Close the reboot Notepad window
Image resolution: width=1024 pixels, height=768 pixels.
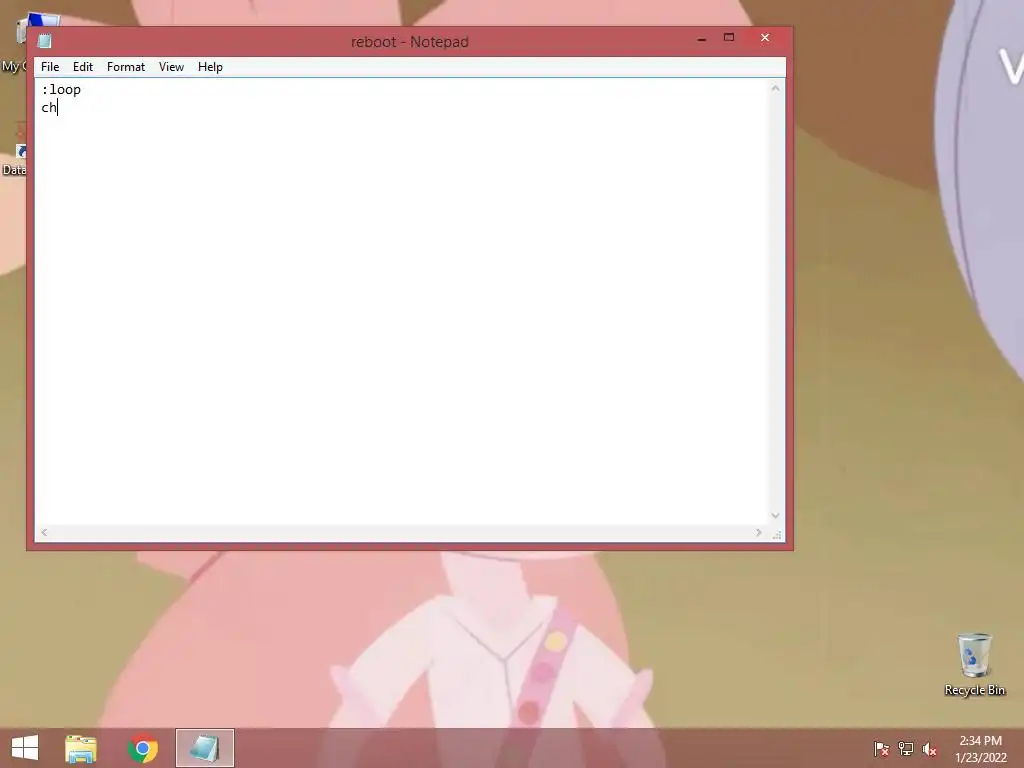point(765,38)
